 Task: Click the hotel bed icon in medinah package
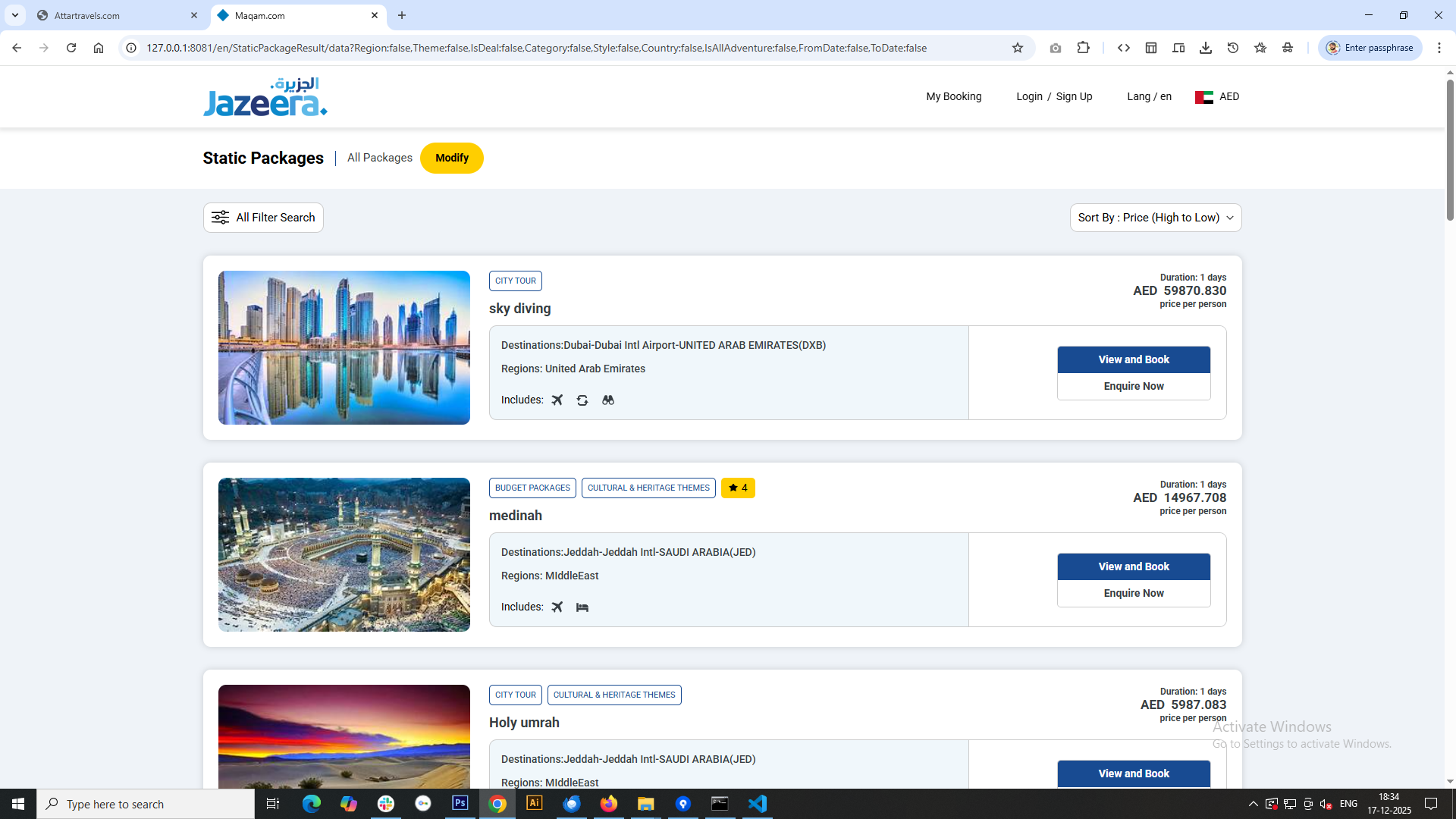582,607
